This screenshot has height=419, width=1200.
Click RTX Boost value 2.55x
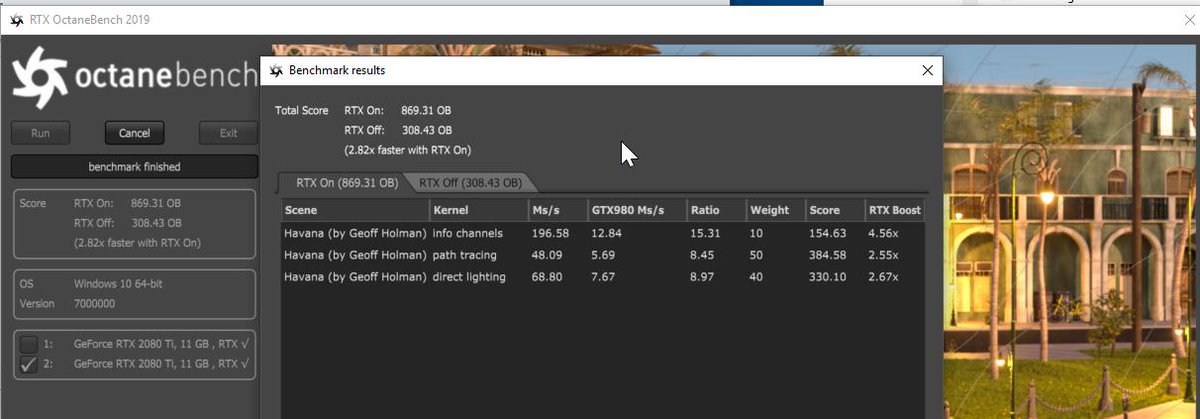(885, 255)
